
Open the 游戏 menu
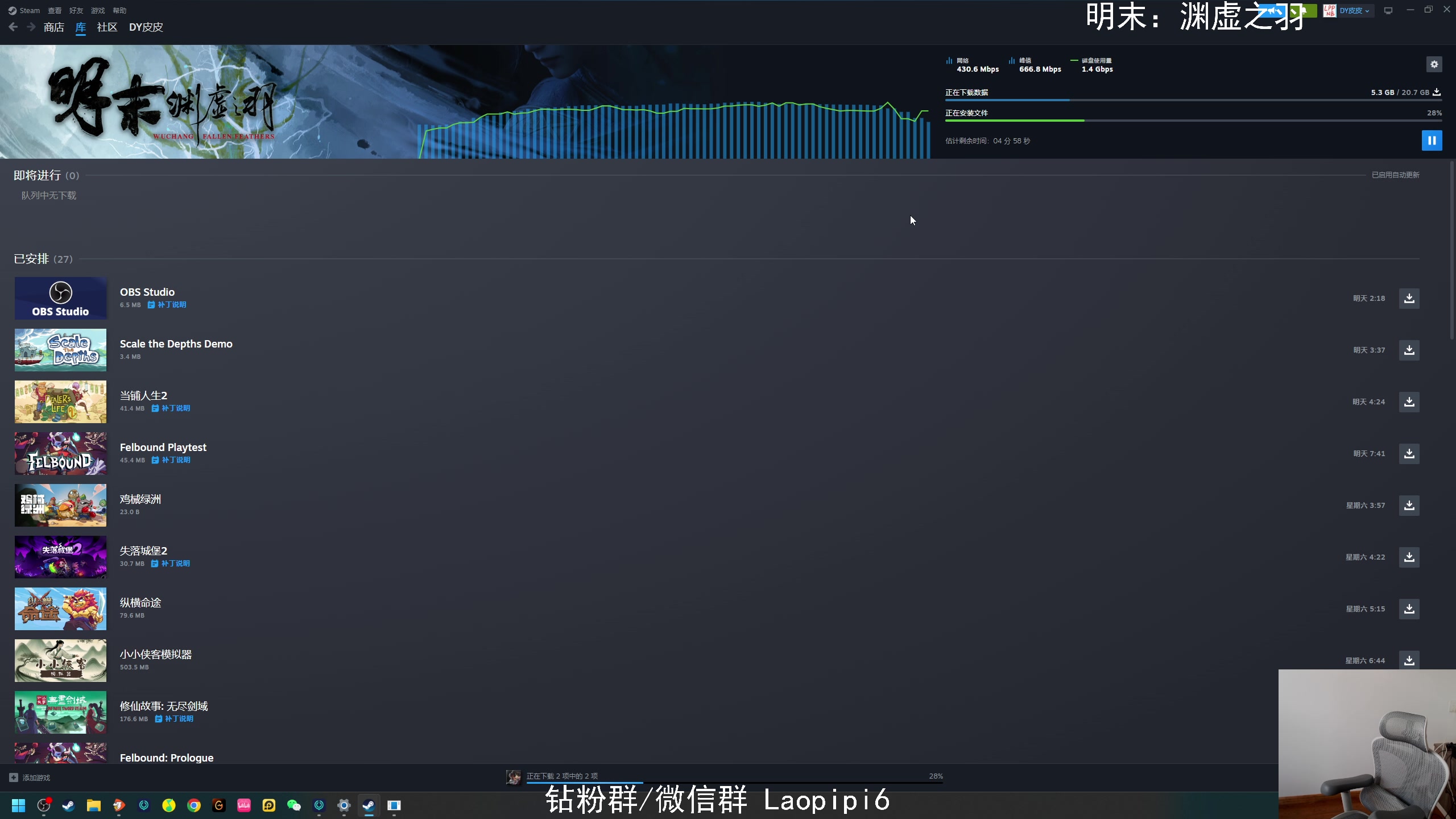(98, 10)
